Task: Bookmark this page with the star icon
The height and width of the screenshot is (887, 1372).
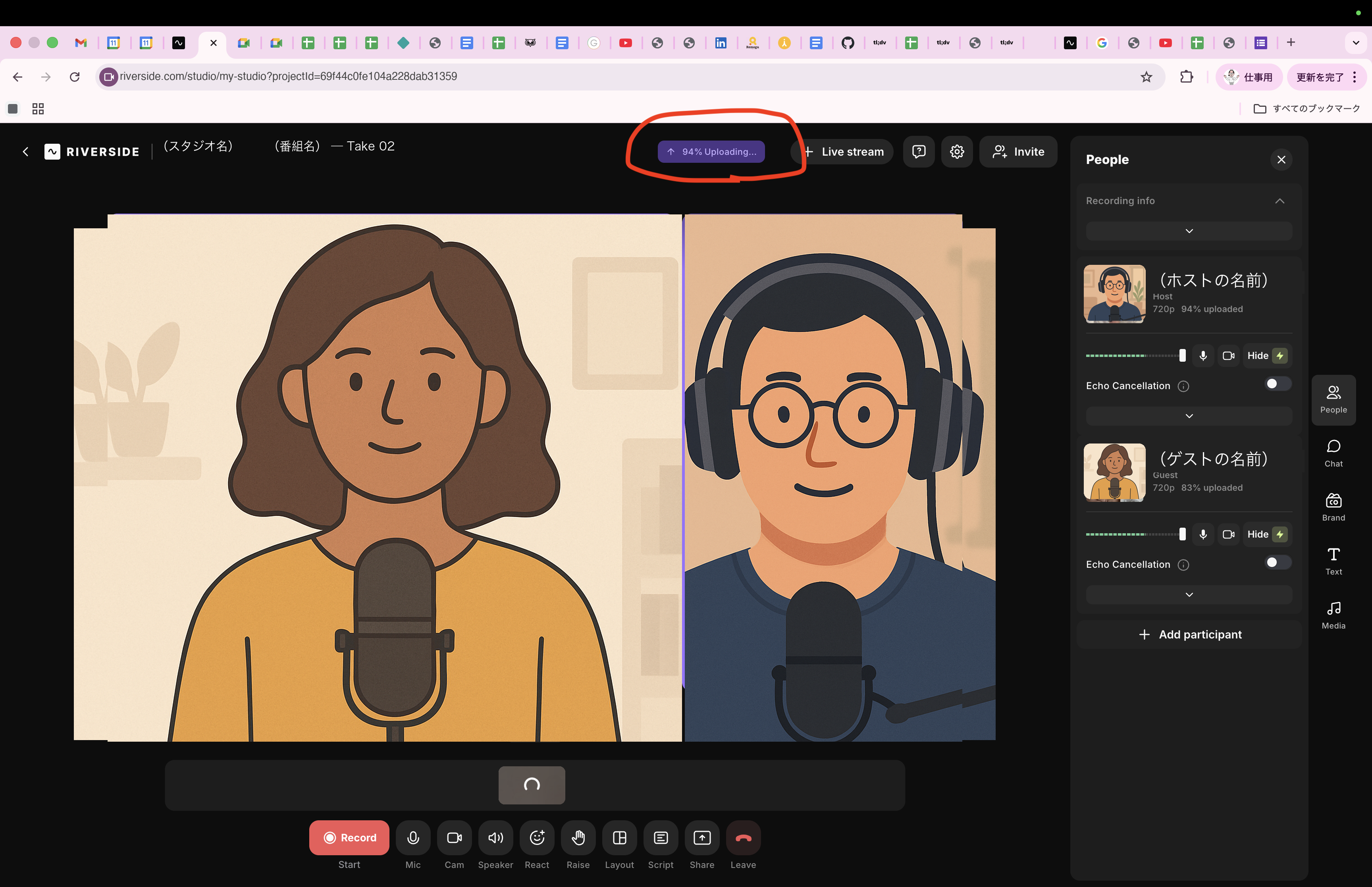Action: 1146,77
